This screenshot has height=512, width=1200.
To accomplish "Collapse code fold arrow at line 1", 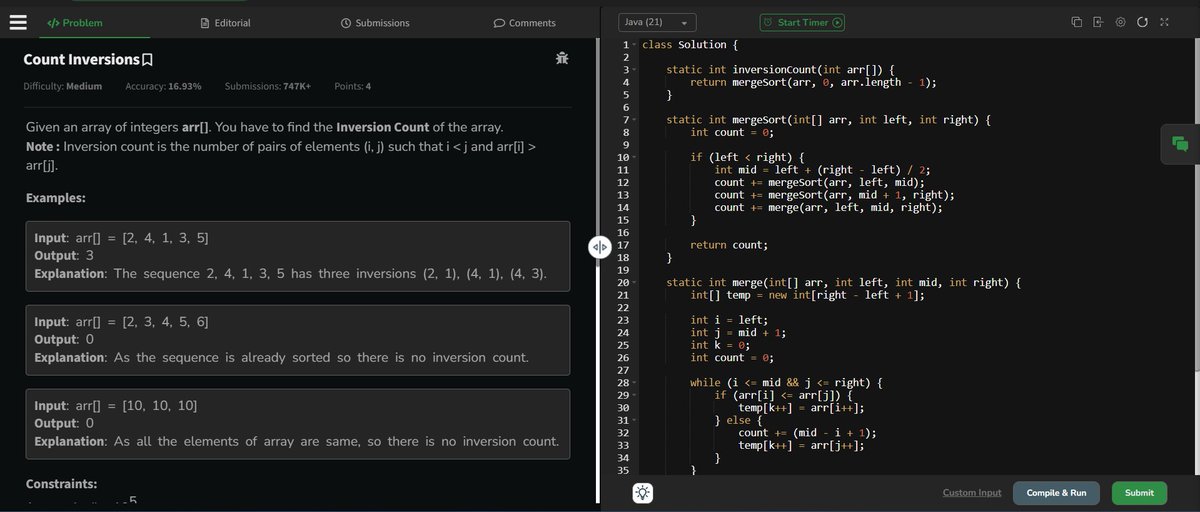I will click(x=633, y=45).
